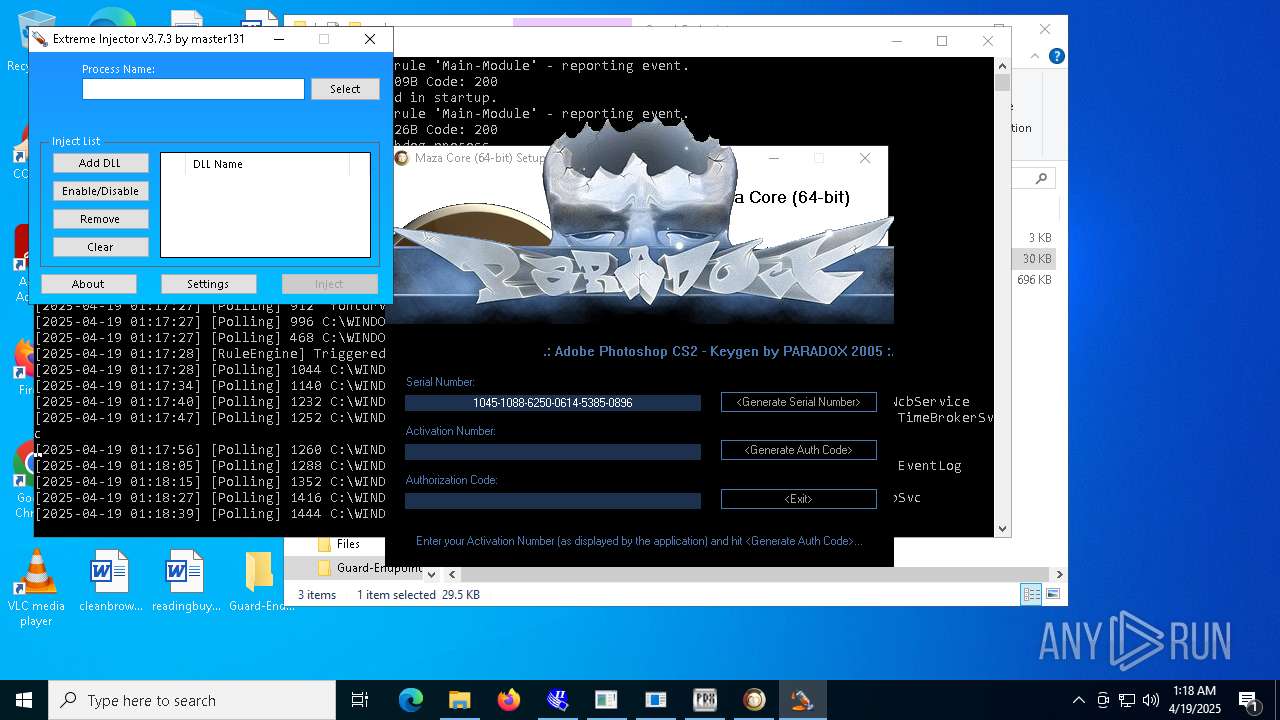Click the network icon in system tray
The height and width of the screenshot is (720, 1280).
(x=1127, y=700)
